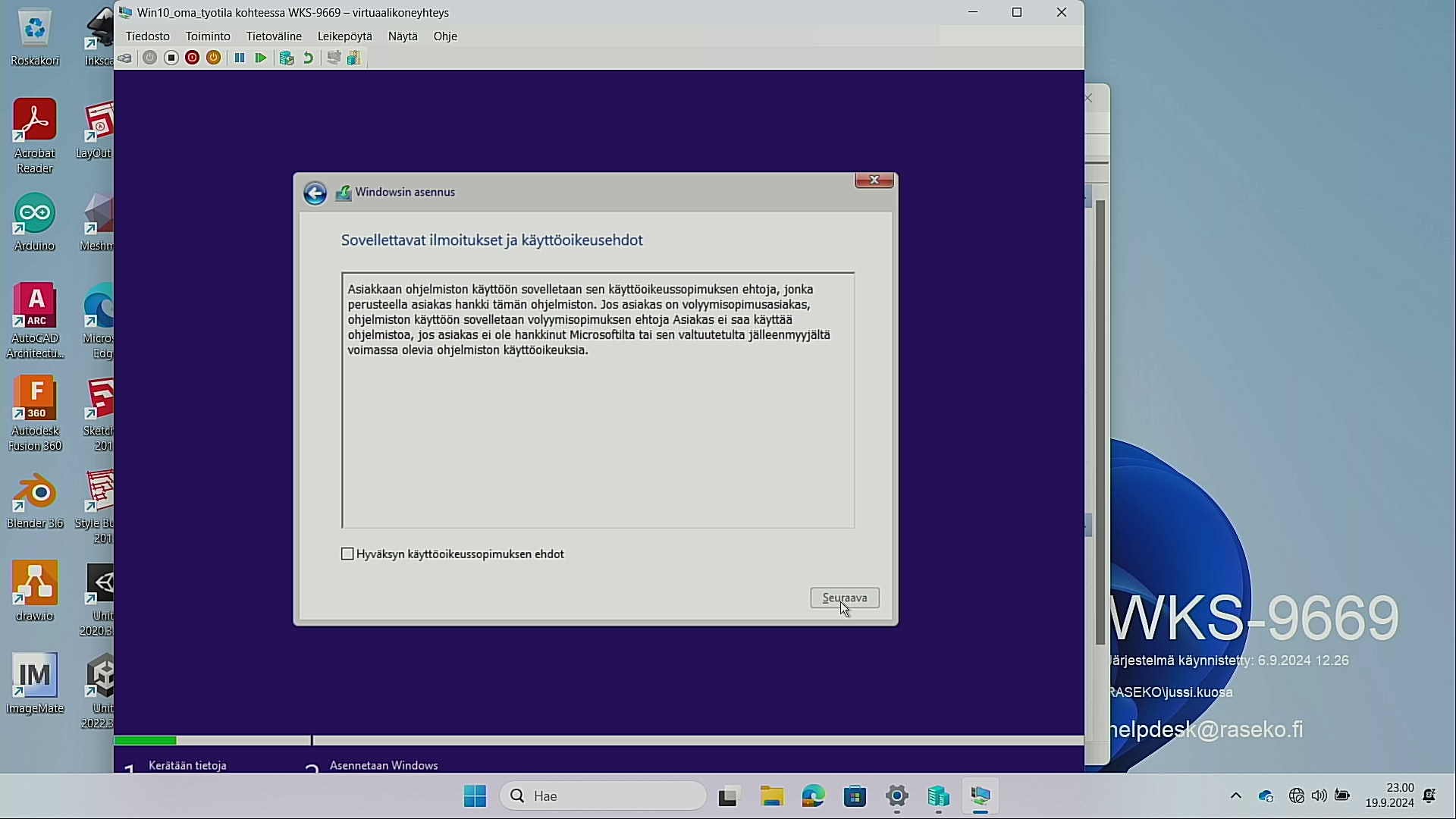The height and width of the screenshot is (819, 1456).
Task: Select the Autodesk Fusion 360 shortcut
Action: point(35,414)
